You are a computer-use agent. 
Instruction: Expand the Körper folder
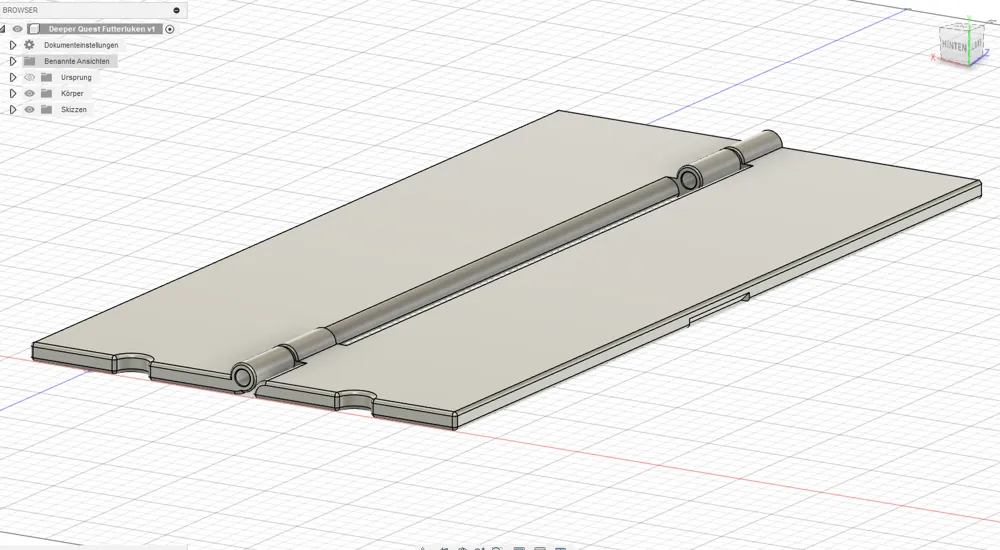[x=12, y=93]
